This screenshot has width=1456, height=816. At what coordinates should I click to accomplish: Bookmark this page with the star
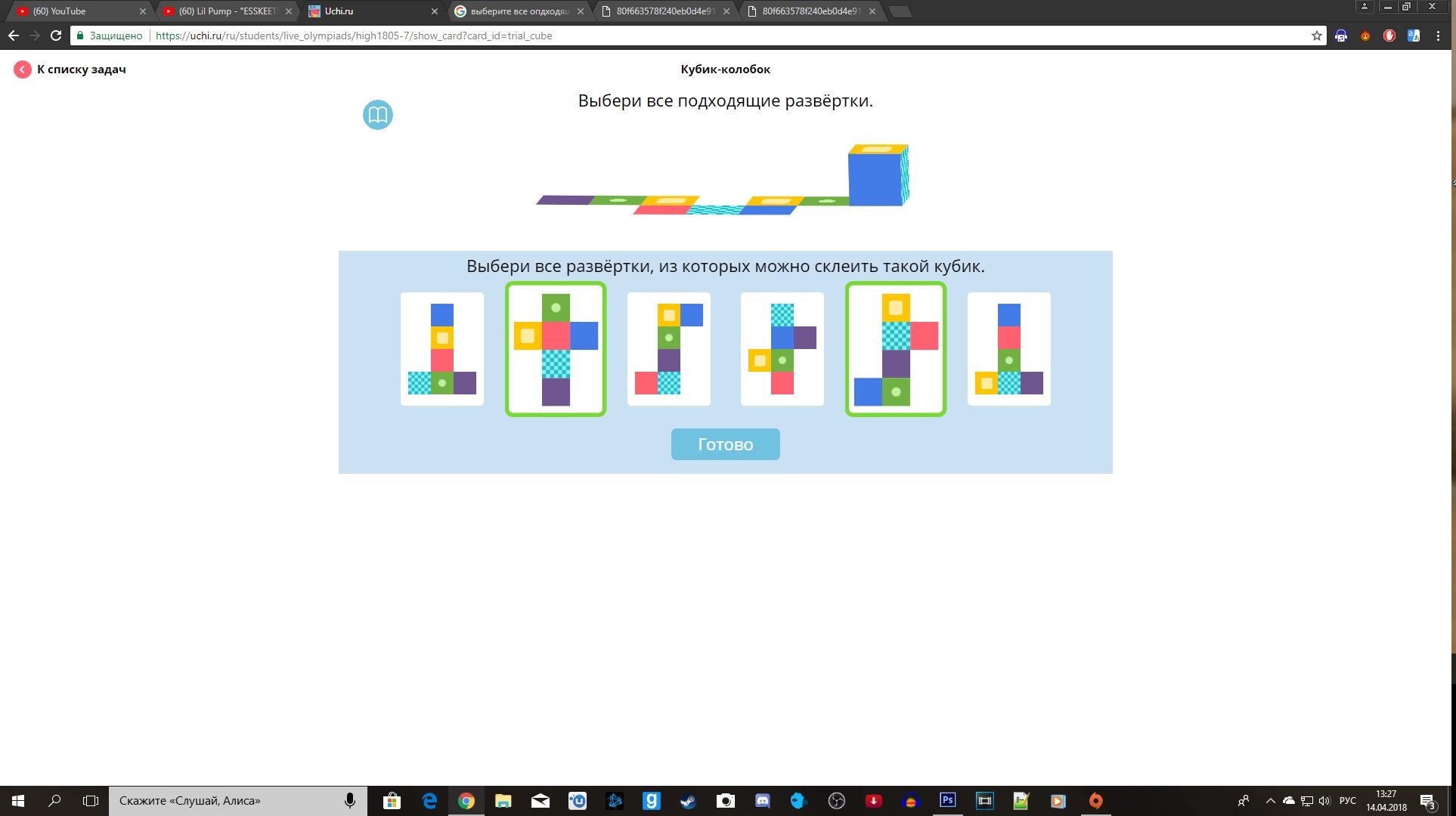(x=1316, y=36)
